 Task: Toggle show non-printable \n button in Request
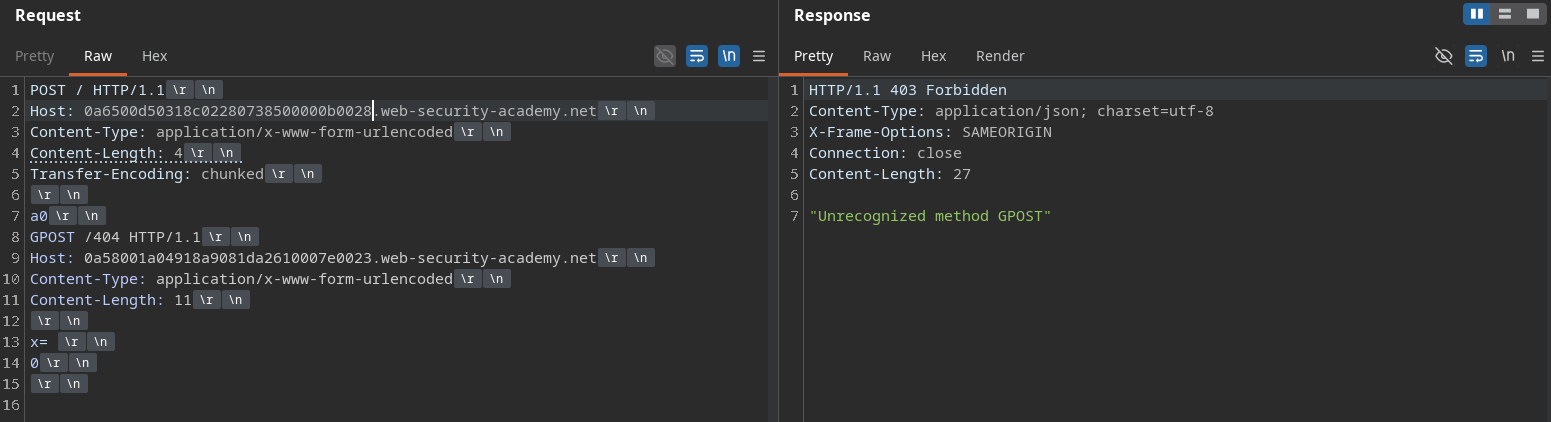(729, 56)
